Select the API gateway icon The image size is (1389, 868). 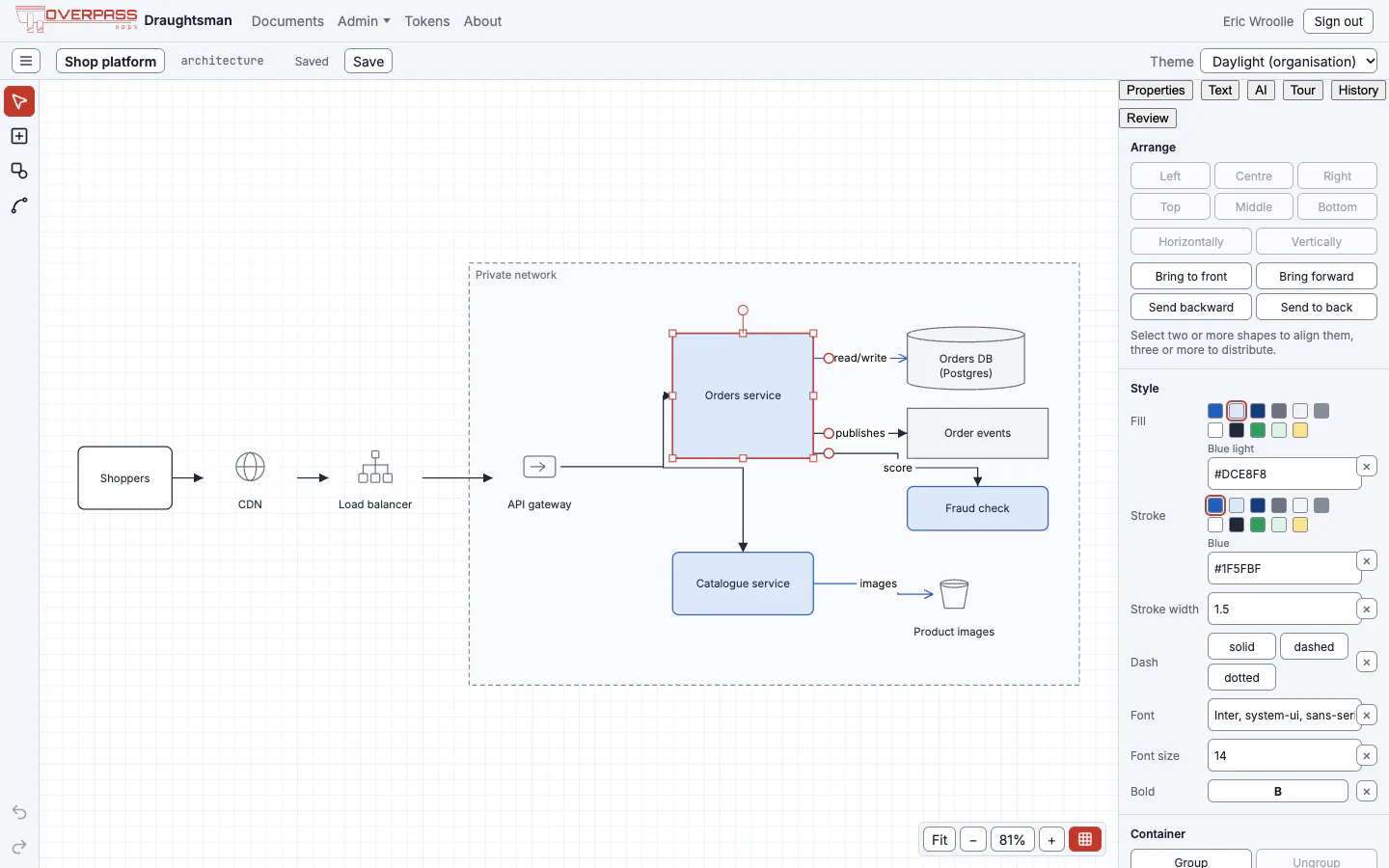[539, 467]
